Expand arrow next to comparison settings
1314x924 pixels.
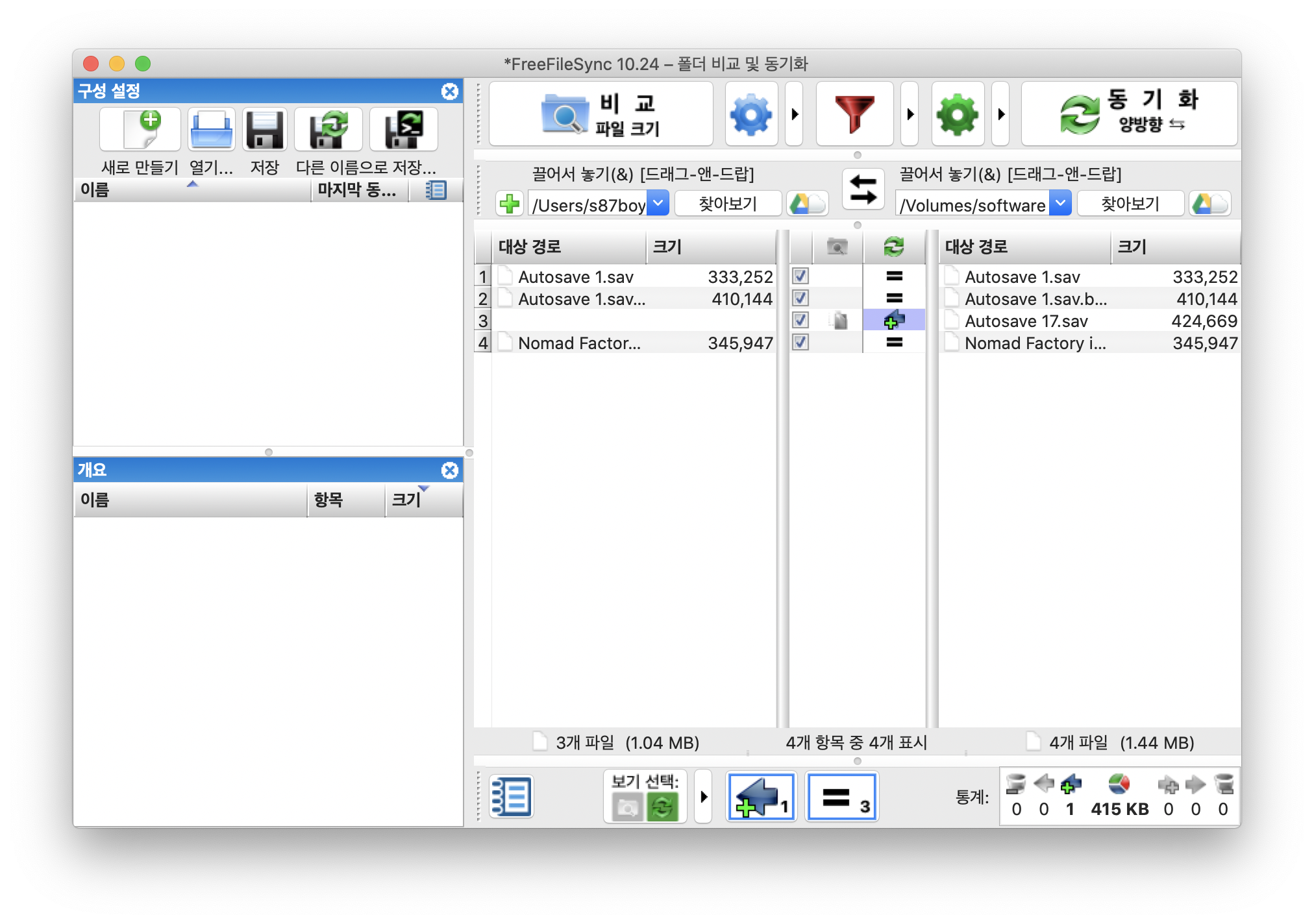pyautogui.click(x=794, y=114)
